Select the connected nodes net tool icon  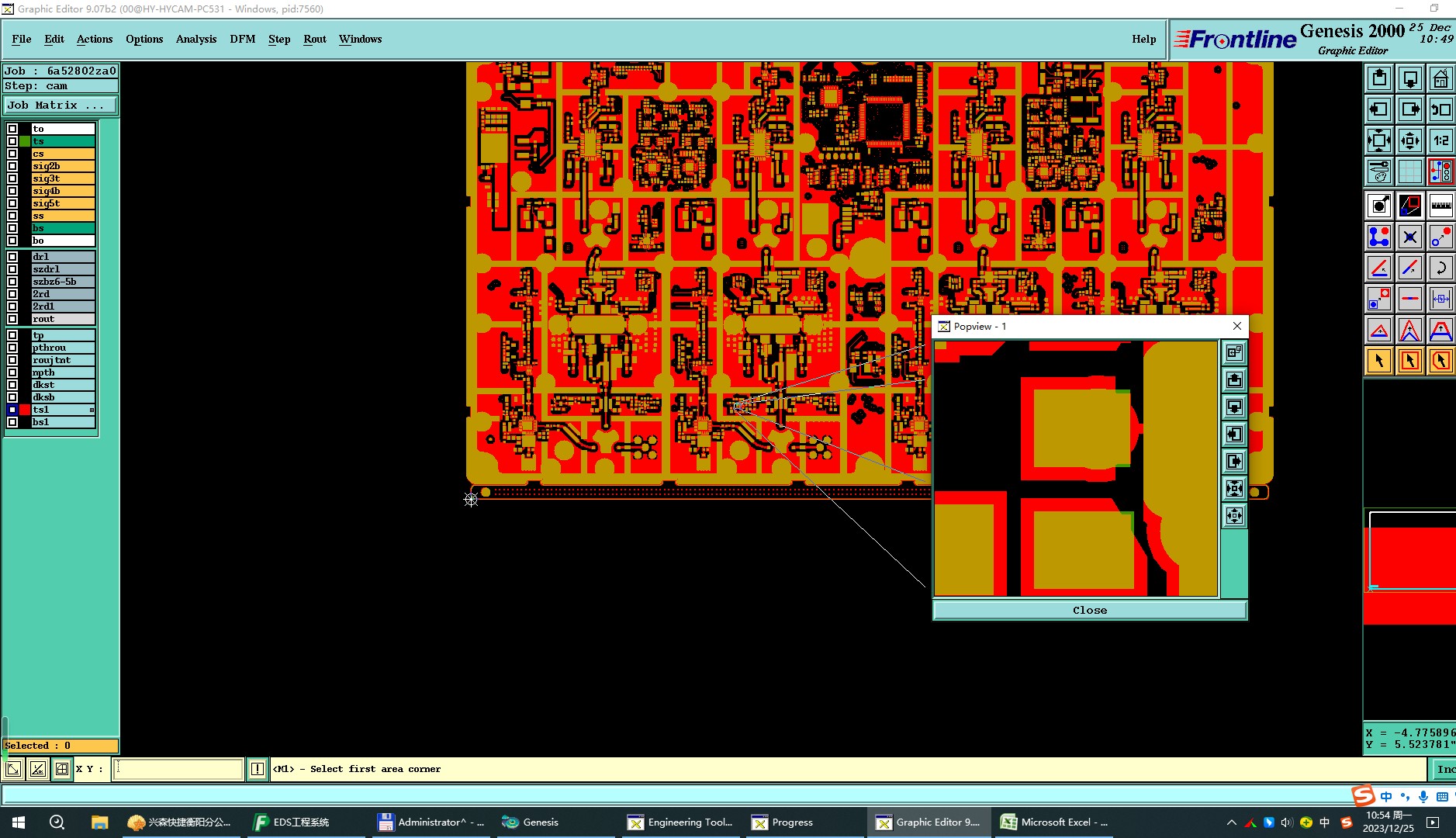(x=1379, y=237)
